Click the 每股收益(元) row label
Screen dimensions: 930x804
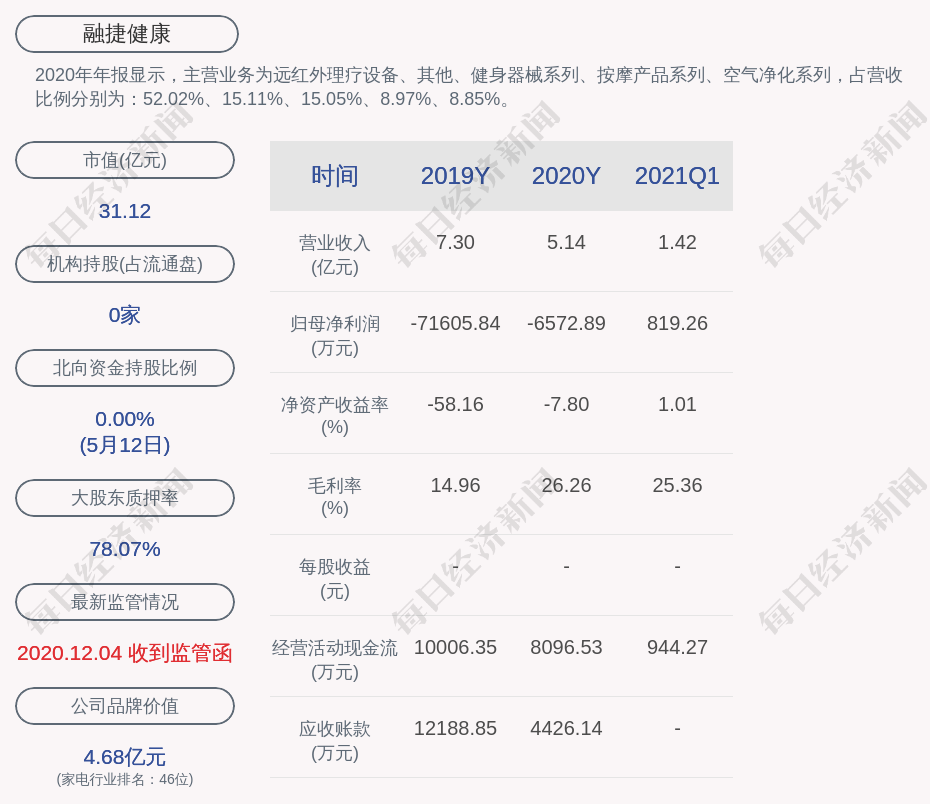click(x=335, y=579)
